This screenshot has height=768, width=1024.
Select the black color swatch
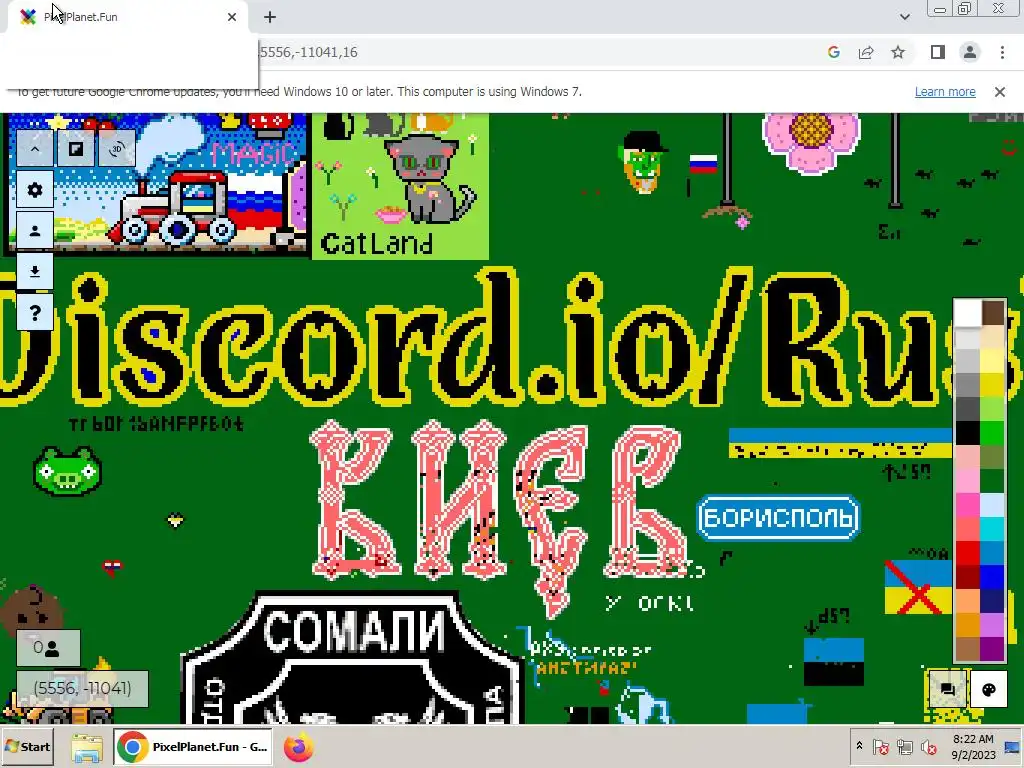click(968, 433)
